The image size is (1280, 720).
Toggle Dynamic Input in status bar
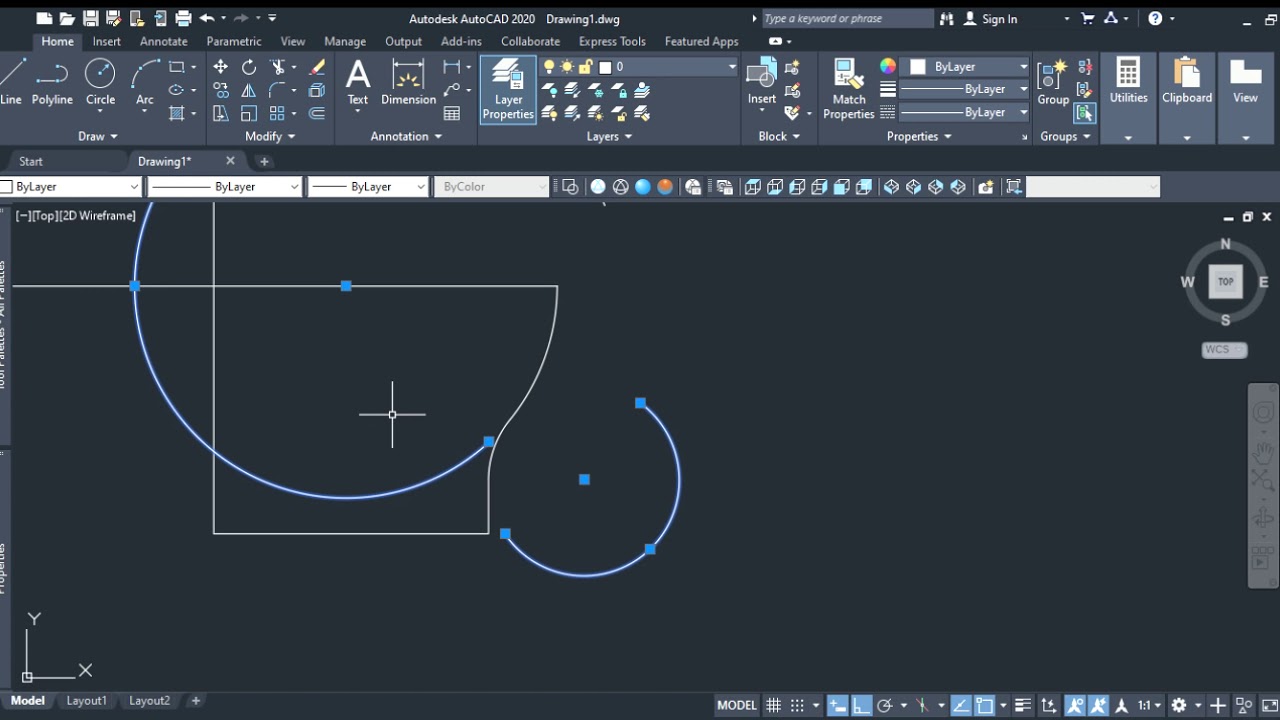pyautogui.click(x=837, y=705)
